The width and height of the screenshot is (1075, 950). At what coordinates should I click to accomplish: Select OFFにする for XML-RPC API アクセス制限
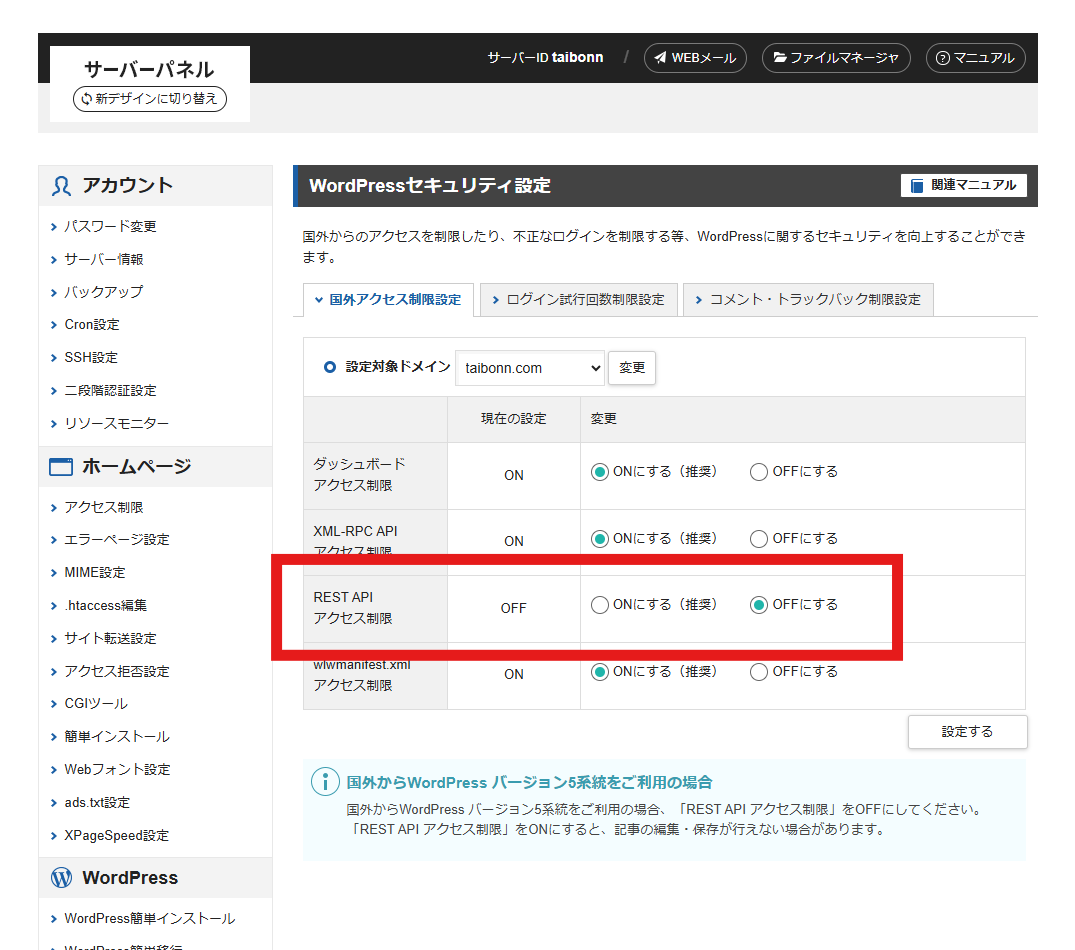coord(759,539)
